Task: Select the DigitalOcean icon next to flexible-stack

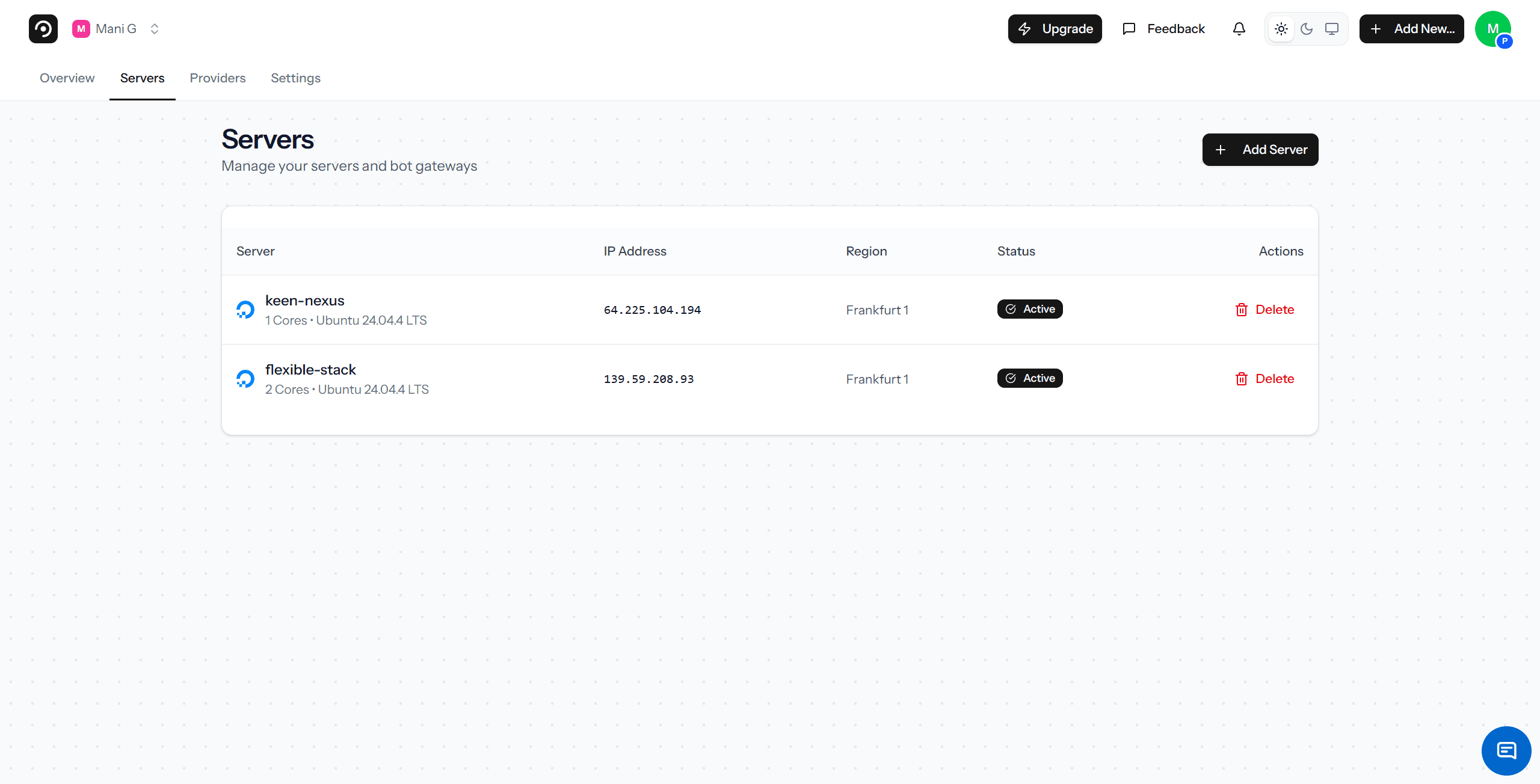Action: point(245,378)
